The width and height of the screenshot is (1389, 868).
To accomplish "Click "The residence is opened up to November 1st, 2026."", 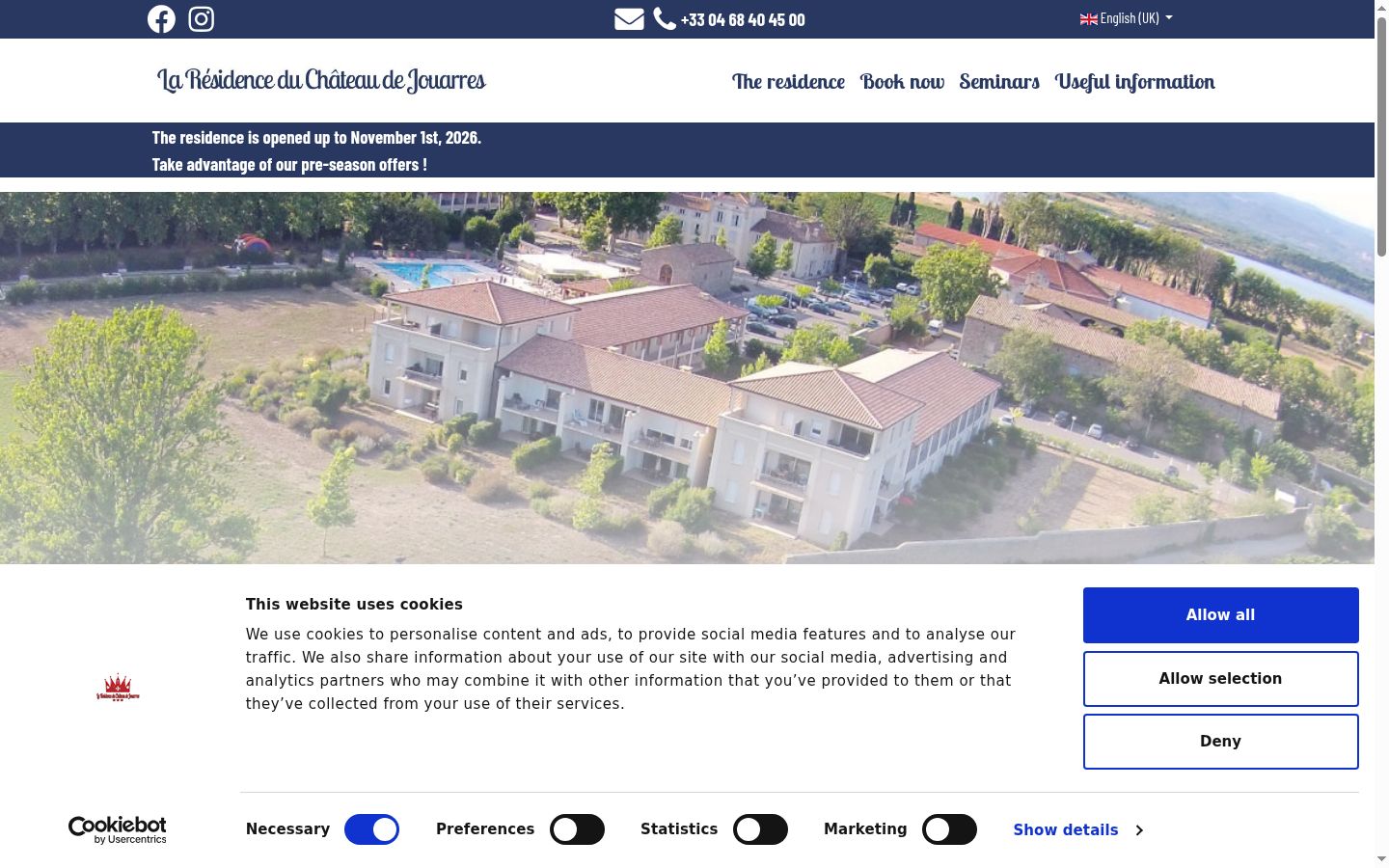I will [316, 138].
